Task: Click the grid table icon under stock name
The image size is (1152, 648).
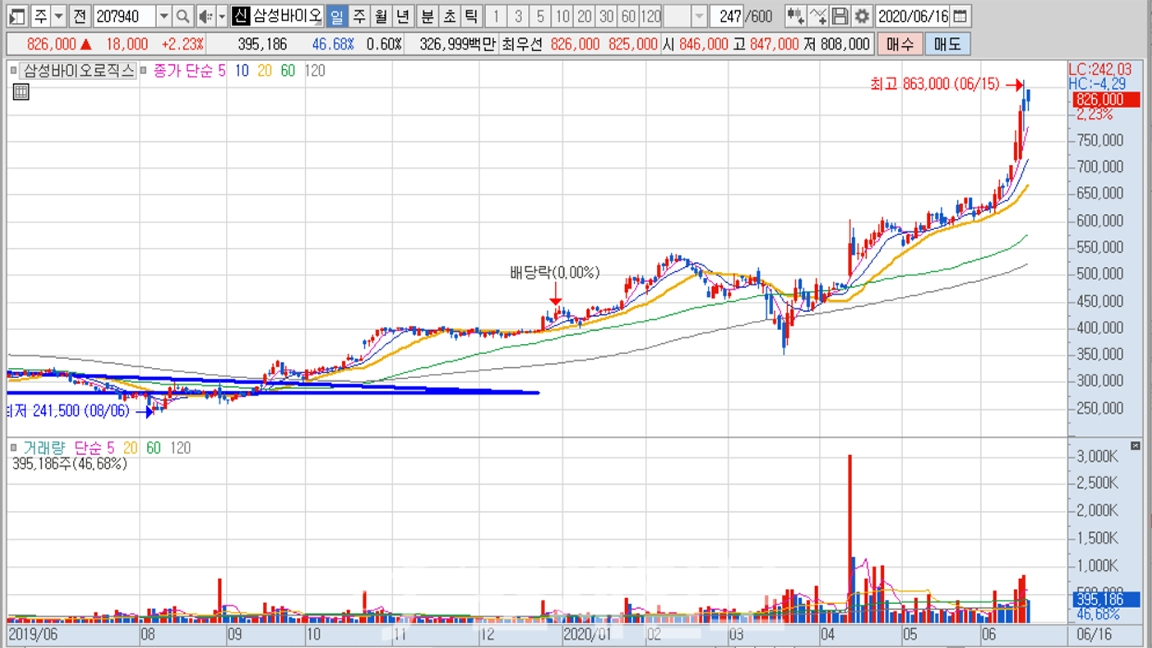Action: (x=21, y=92)
